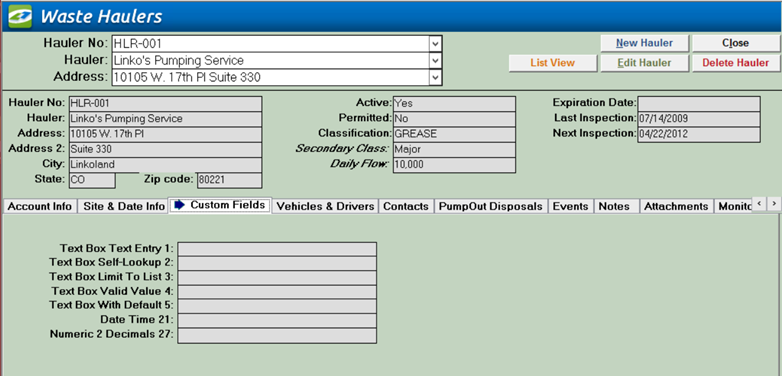Click the Text Box Text Entry 1 field

click(x=277, y=249)
